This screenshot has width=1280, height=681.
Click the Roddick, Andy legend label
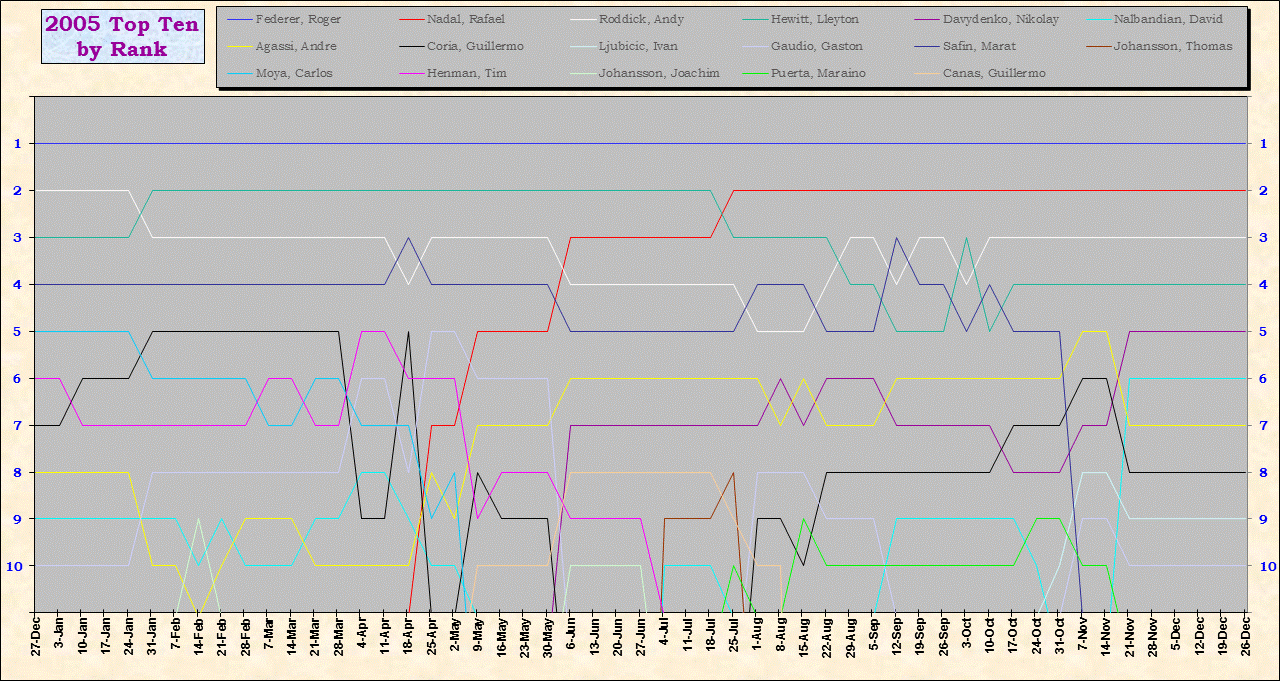[640, 19]
